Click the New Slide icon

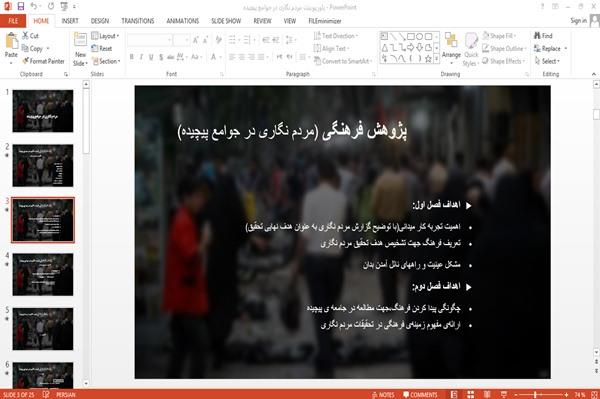80,40
